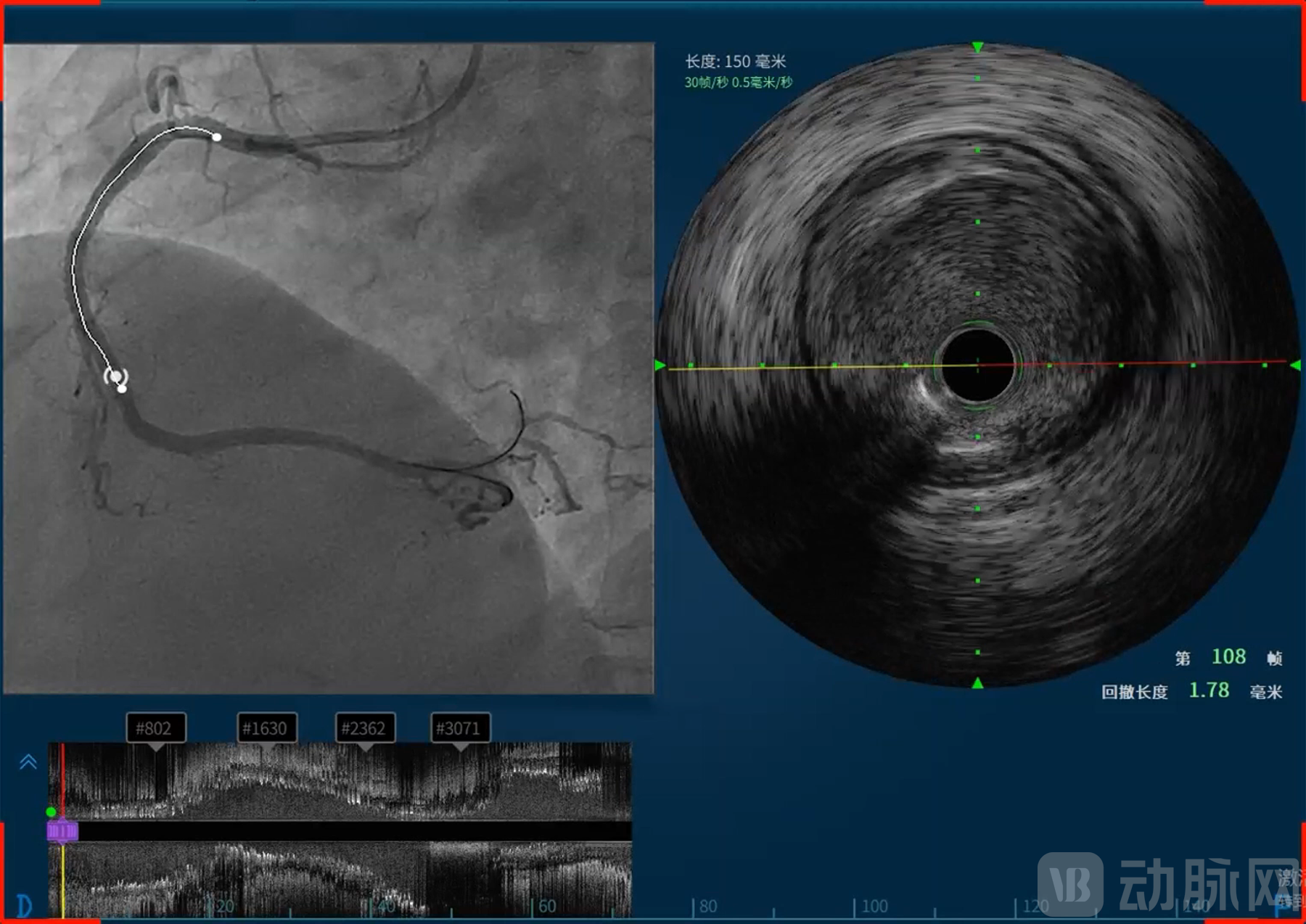Click the catheter center in IVUS cross-section
This screenshot has width=1306, height=924.
(977, 365)
